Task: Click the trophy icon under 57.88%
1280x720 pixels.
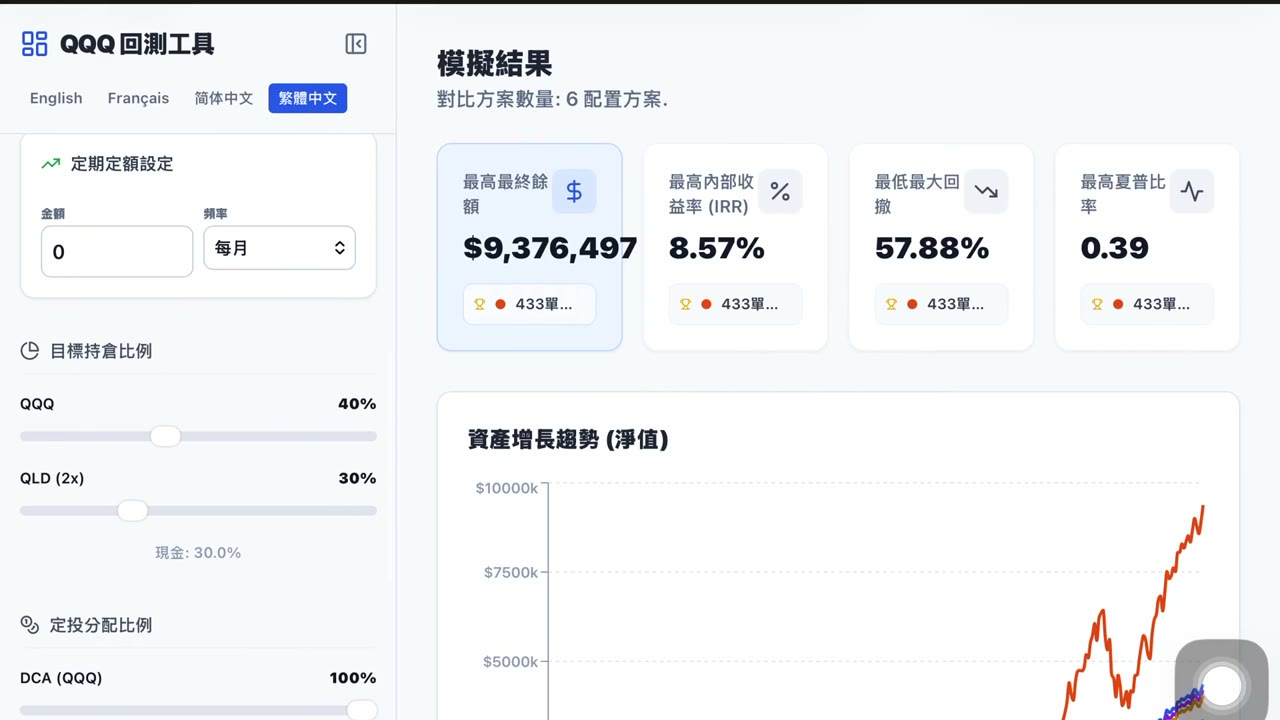Action: [x=892, y=304]
